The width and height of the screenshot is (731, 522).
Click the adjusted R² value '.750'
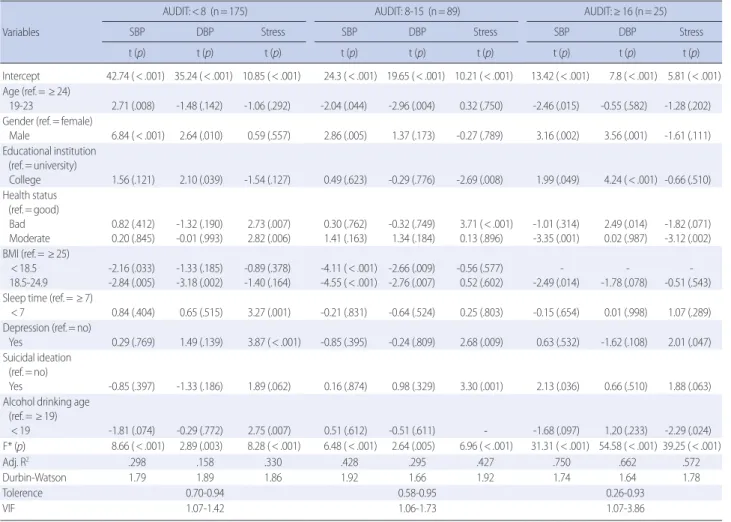[x=561, y=462]
